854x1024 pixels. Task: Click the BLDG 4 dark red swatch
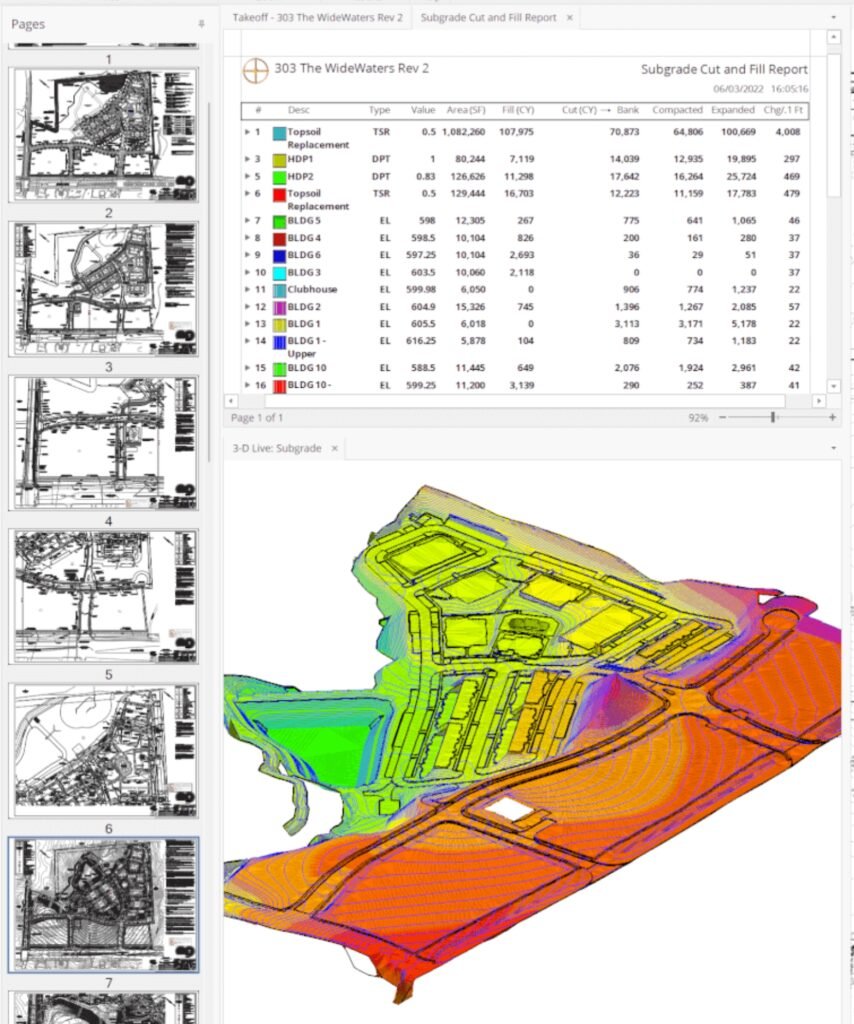[x=280, y=238]
